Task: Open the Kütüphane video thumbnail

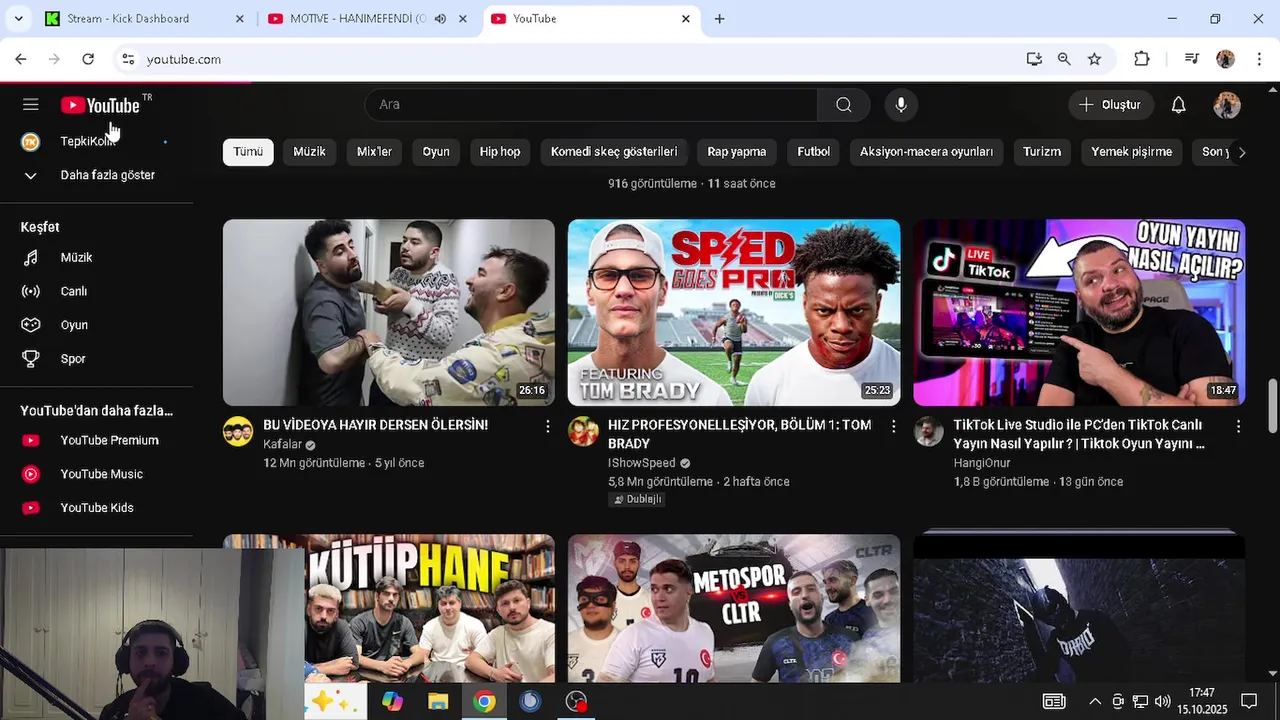Action: [x=430, y=608]
